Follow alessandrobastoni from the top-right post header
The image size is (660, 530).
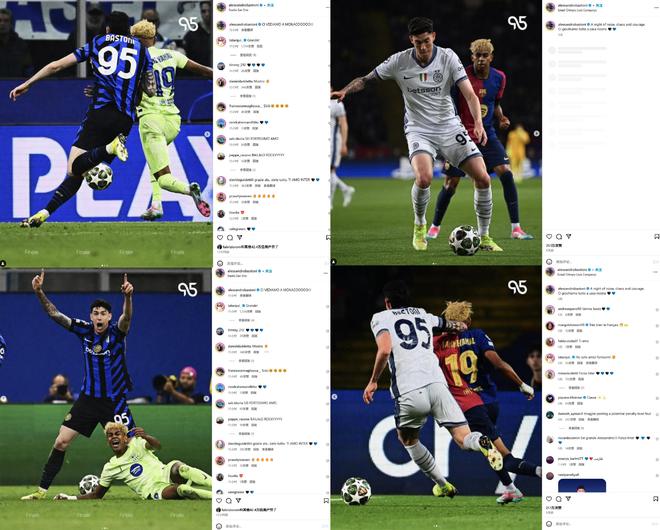[x=600, y=5]
